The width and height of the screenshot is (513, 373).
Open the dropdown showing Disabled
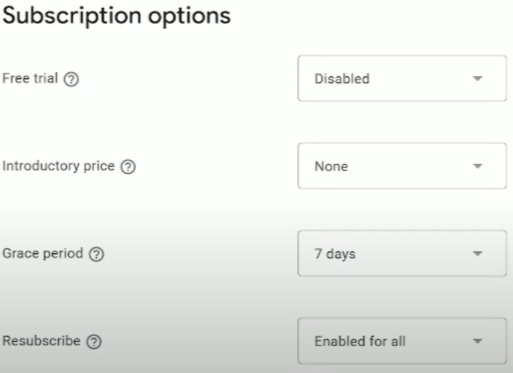402,78
